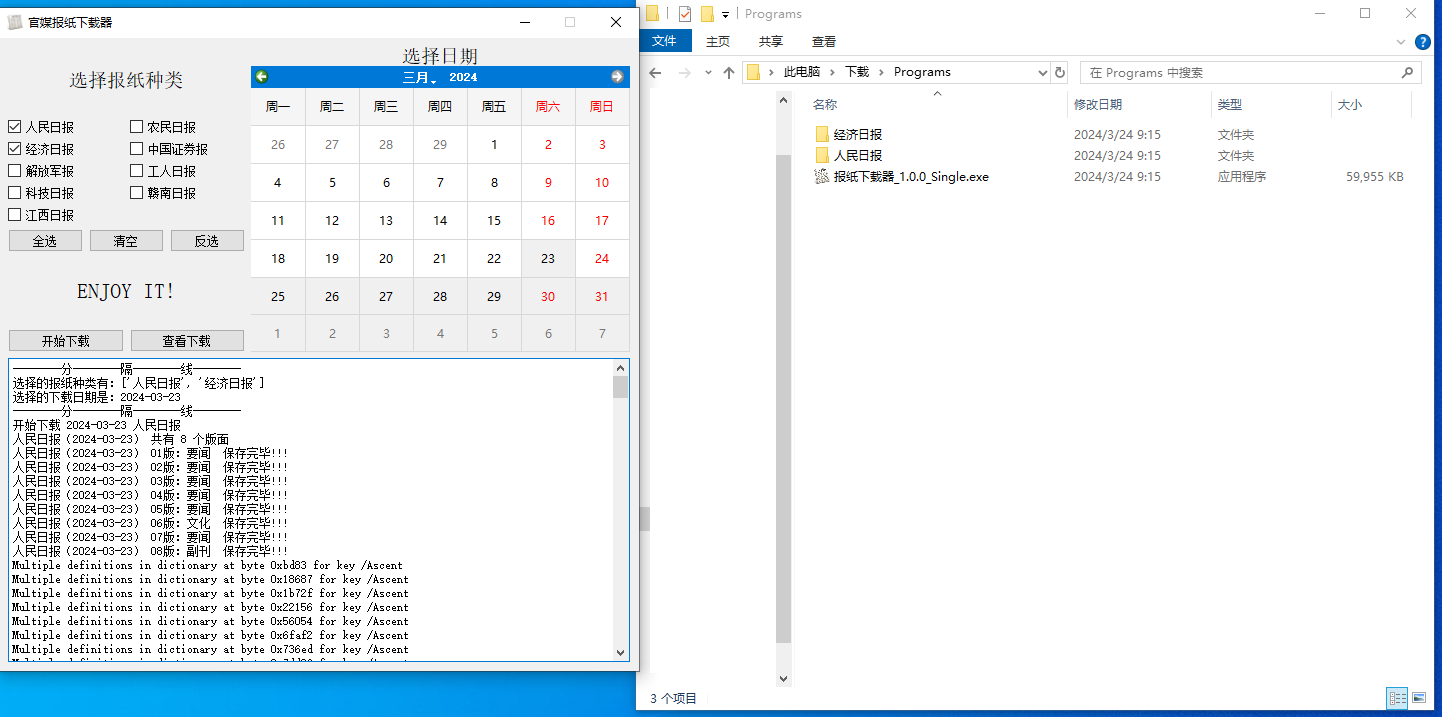
Task: Uncheck the 经济日报 checkbox
Action: click(14, 149)
